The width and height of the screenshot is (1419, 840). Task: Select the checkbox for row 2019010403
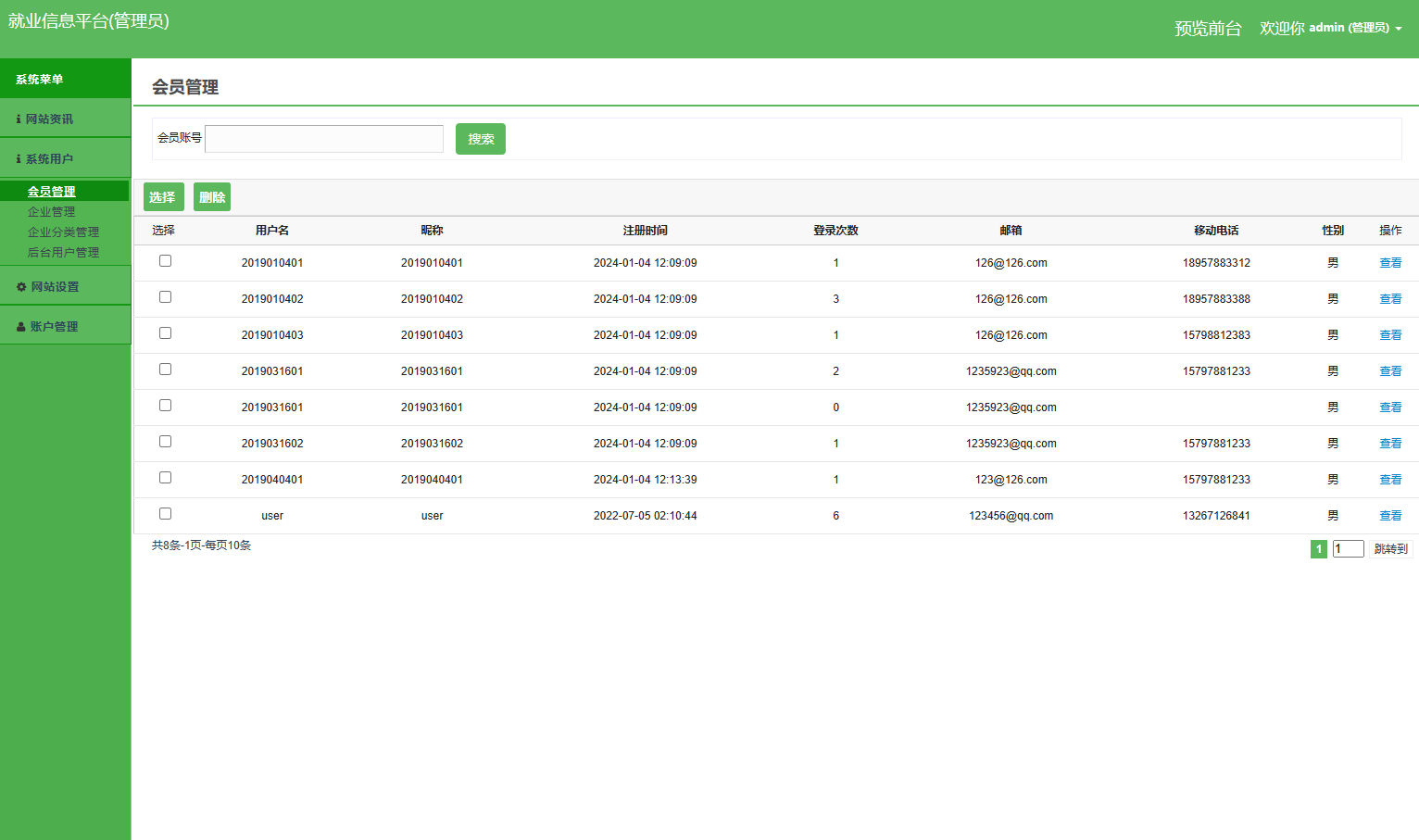pos(165,333)
